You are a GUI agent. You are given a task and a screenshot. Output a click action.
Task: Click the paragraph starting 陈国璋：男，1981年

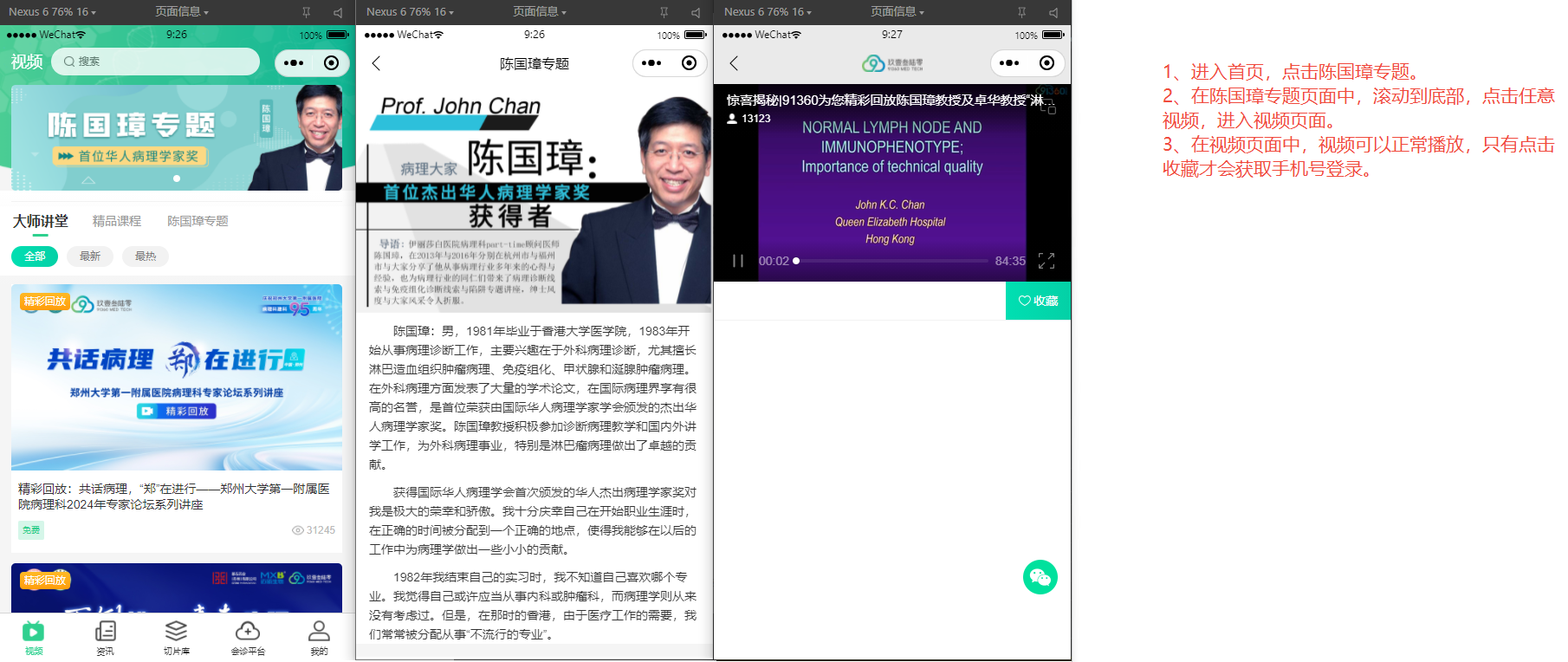533,398
